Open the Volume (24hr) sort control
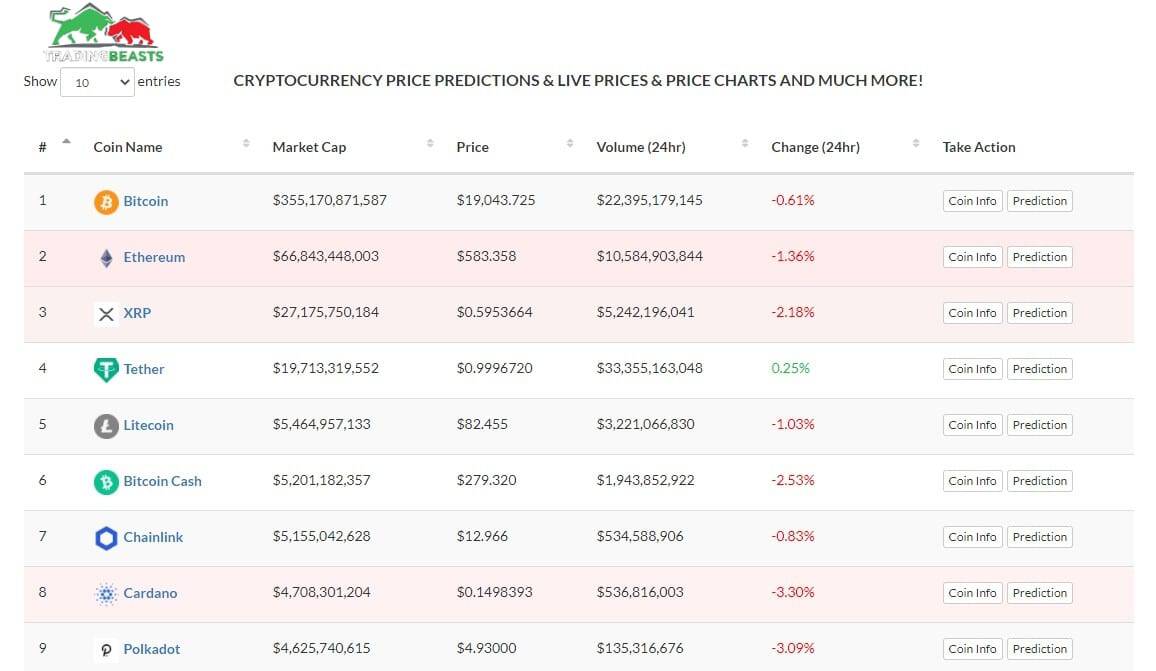Screen dimensions: 1156x671 [744, 141]
